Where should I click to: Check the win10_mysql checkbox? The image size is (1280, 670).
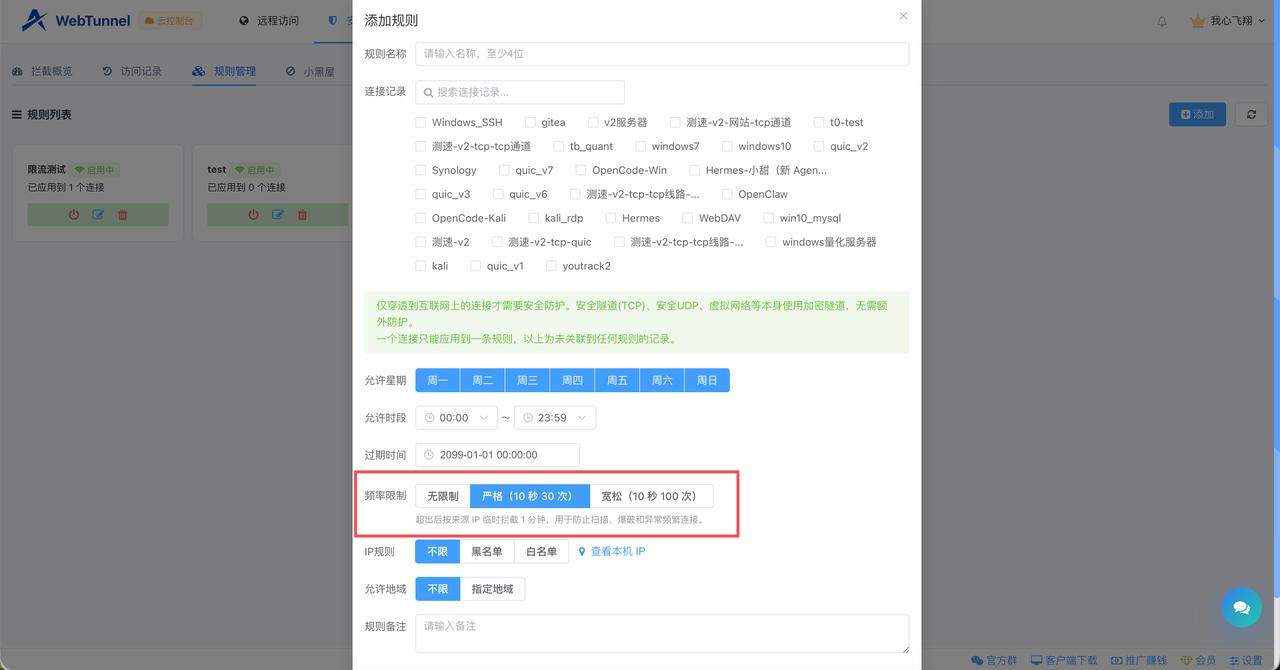[x=769, y=218]
